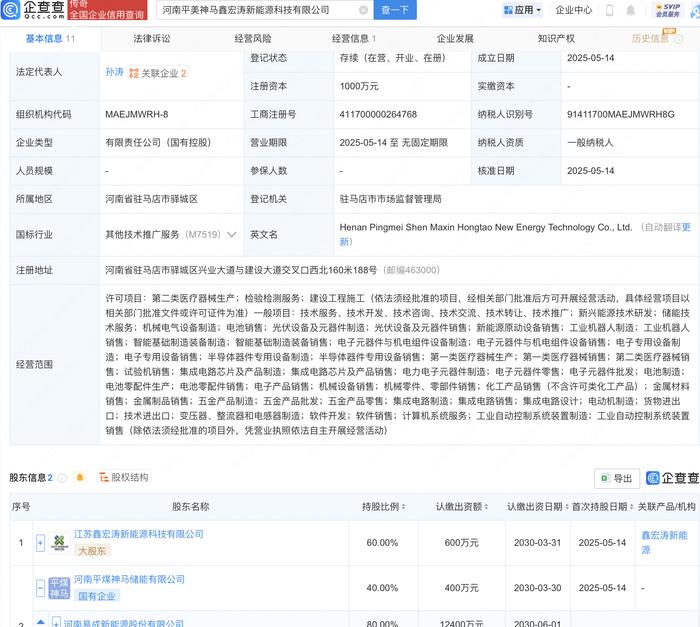700x627 pixels.
Task: Click 400万元 contribution cell
Action: [x=461, y=588]
